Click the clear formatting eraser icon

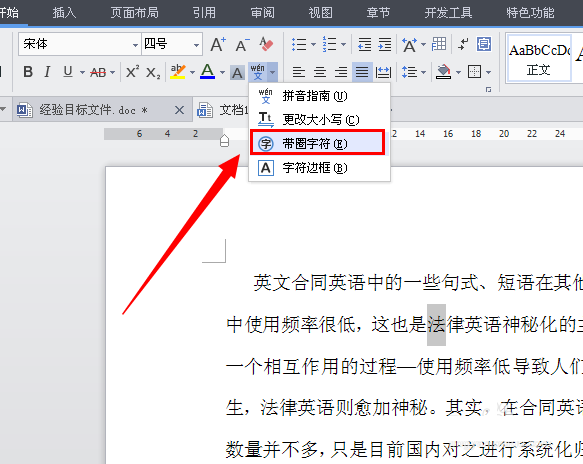pos(266,44)
